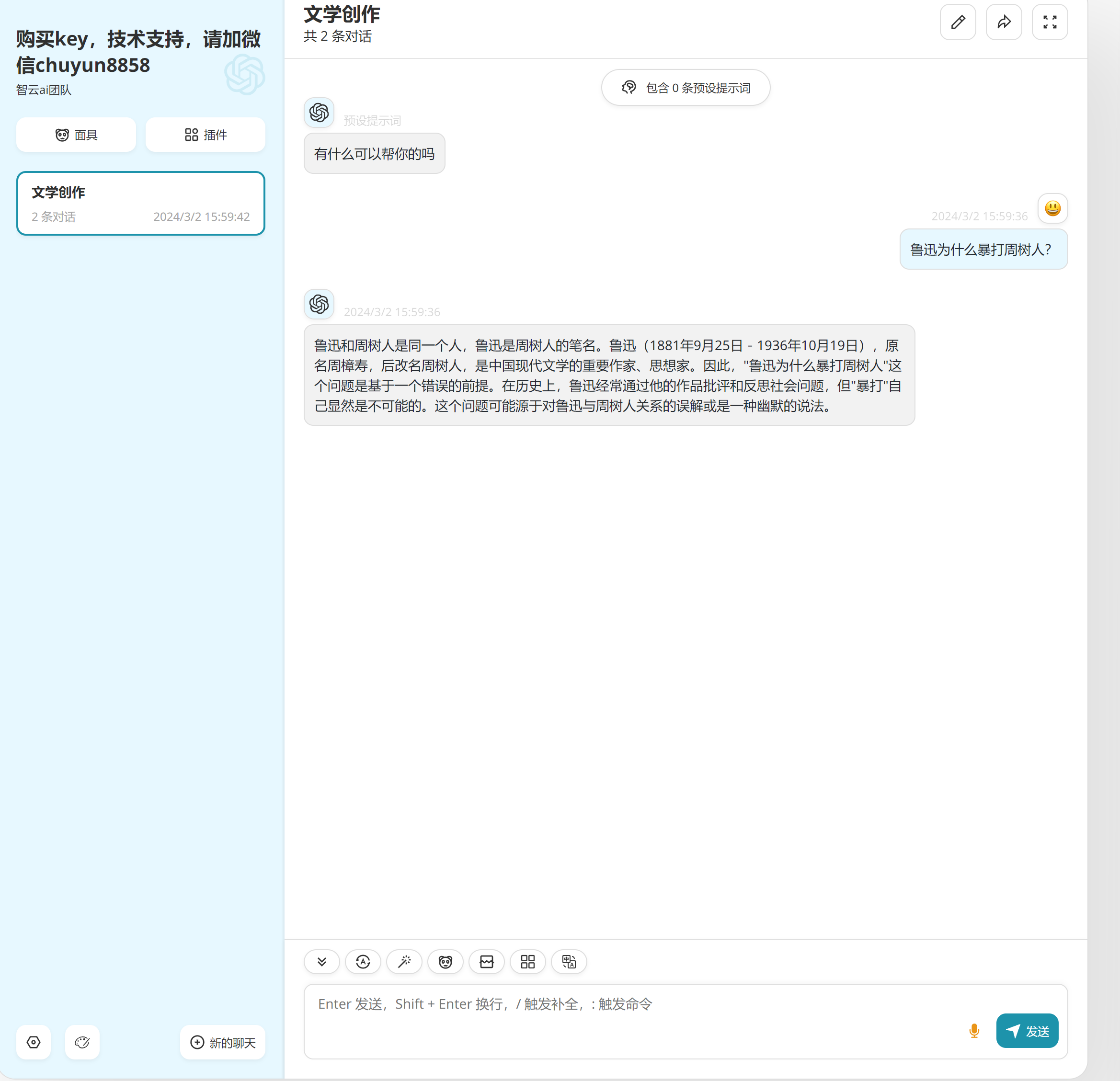Viewport: 1120px width, 1081px height.
Task: Open the 面具 masks sidebar tab
Action: pyautogui.click(x=76, y=135)
